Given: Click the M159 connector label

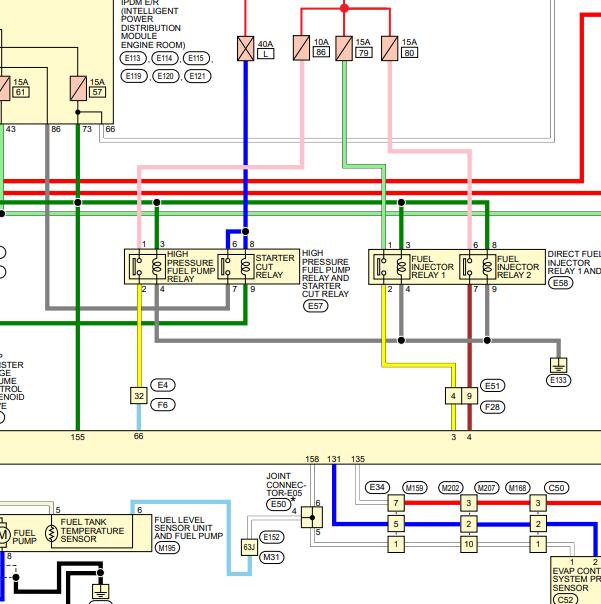Looking at the screenshot, I should click(415, 488).
